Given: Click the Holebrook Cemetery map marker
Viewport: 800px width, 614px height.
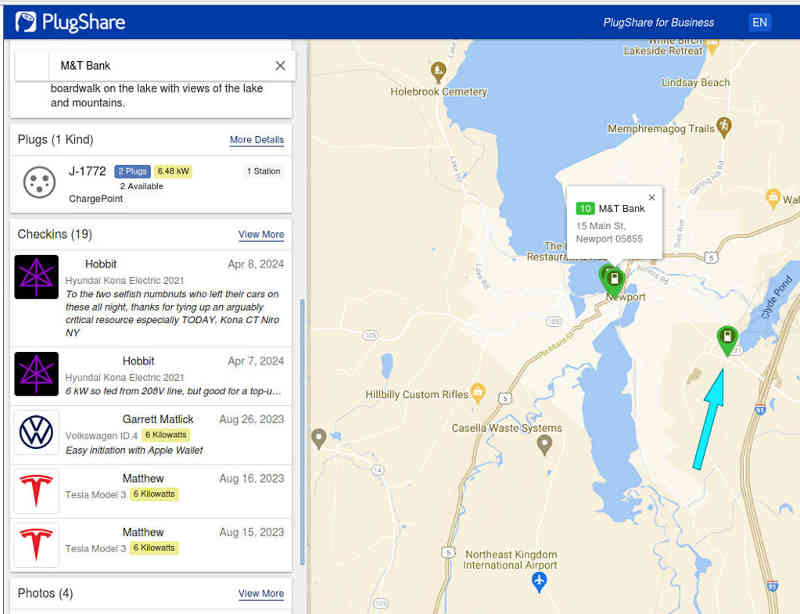Looking at the screenshot, I should coord(437,72).
